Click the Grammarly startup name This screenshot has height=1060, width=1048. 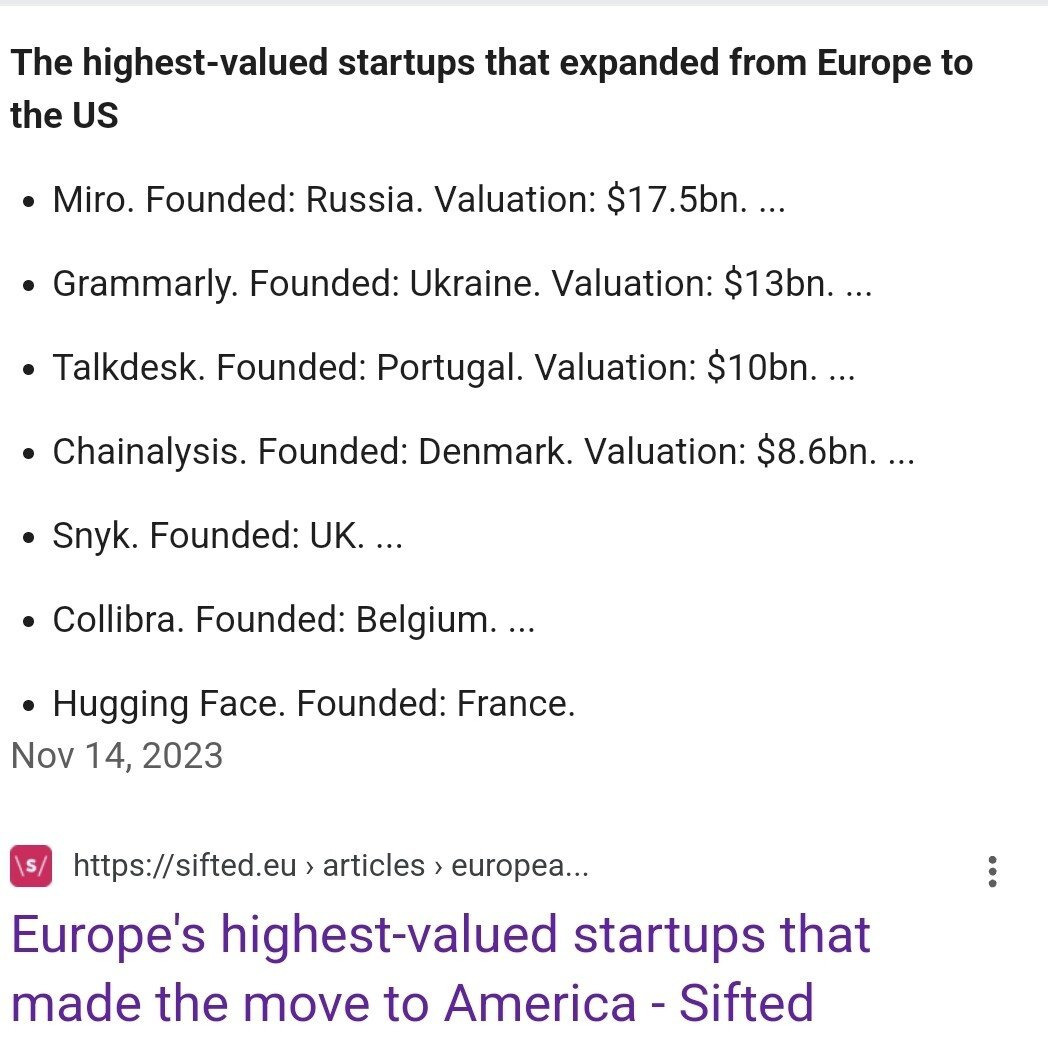tap(144, 285)
